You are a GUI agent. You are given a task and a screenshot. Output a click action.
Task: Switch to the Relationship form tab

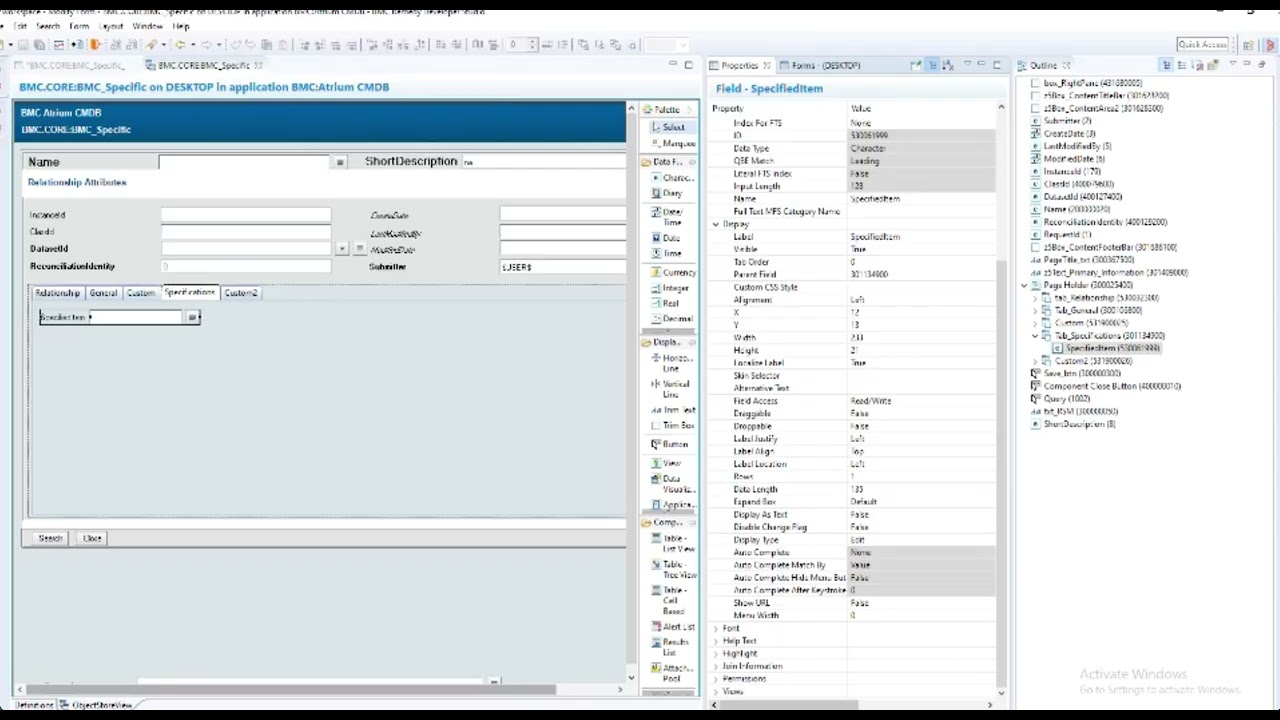(x=57, y=293)
